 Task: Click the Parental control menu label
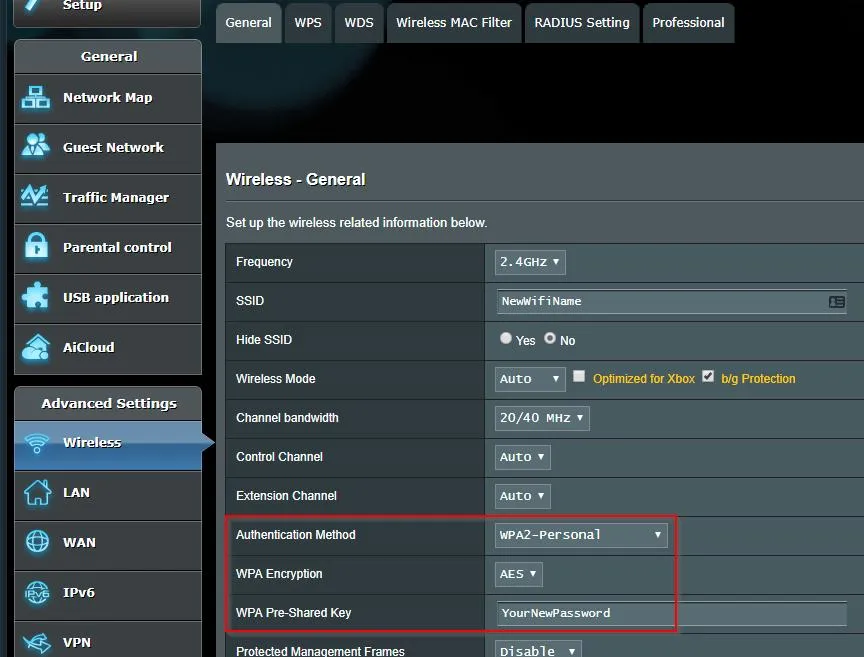pyautogui.click(x=117, y=247)
